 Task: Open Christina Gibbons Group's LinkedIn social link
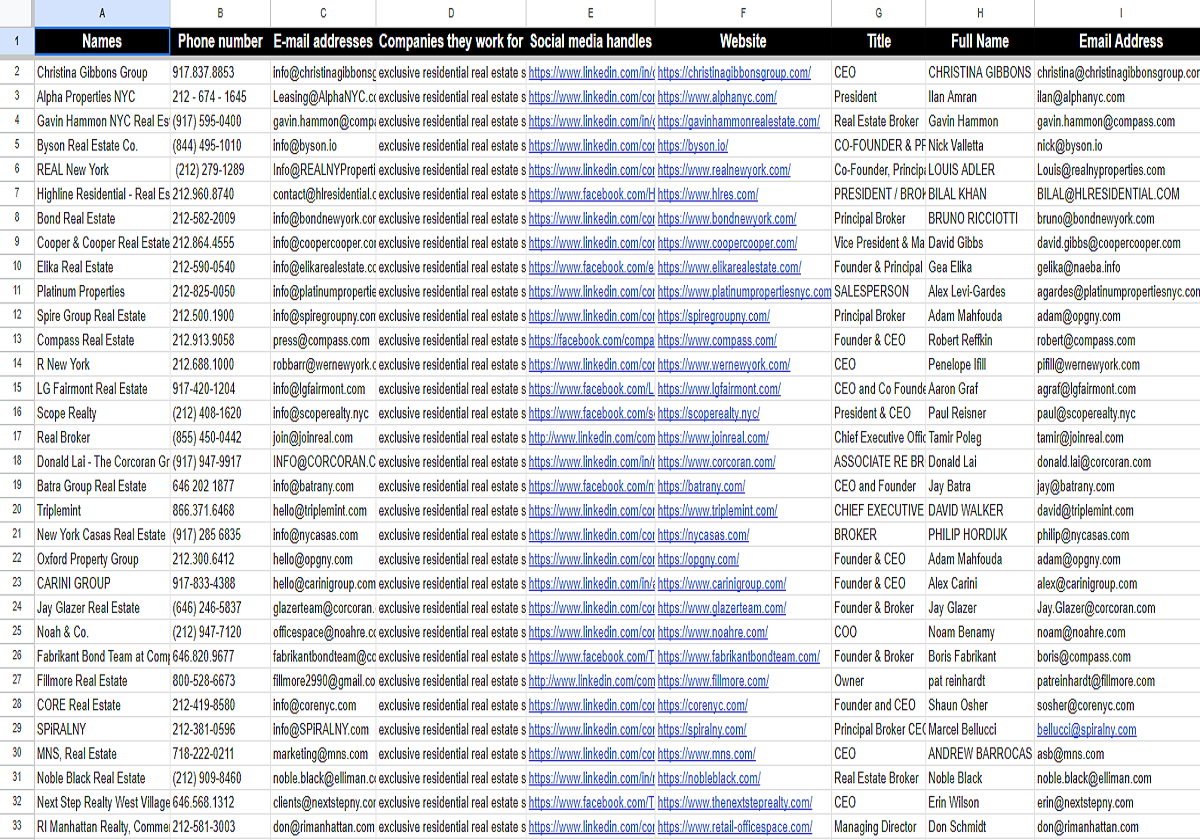(x=591, y=73)
